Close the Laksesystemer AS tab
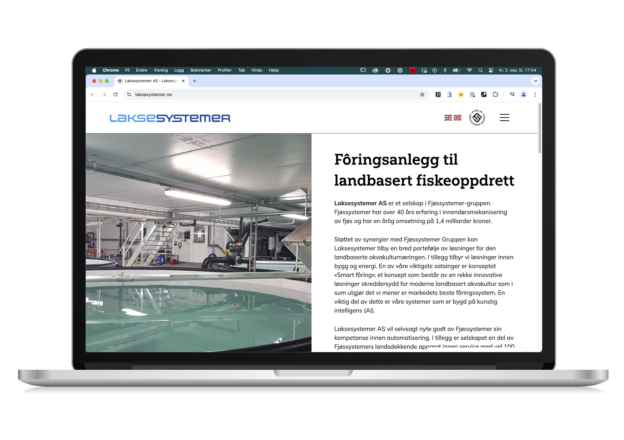Viewport: 624px width, 440px height. [x=183, y=81]
